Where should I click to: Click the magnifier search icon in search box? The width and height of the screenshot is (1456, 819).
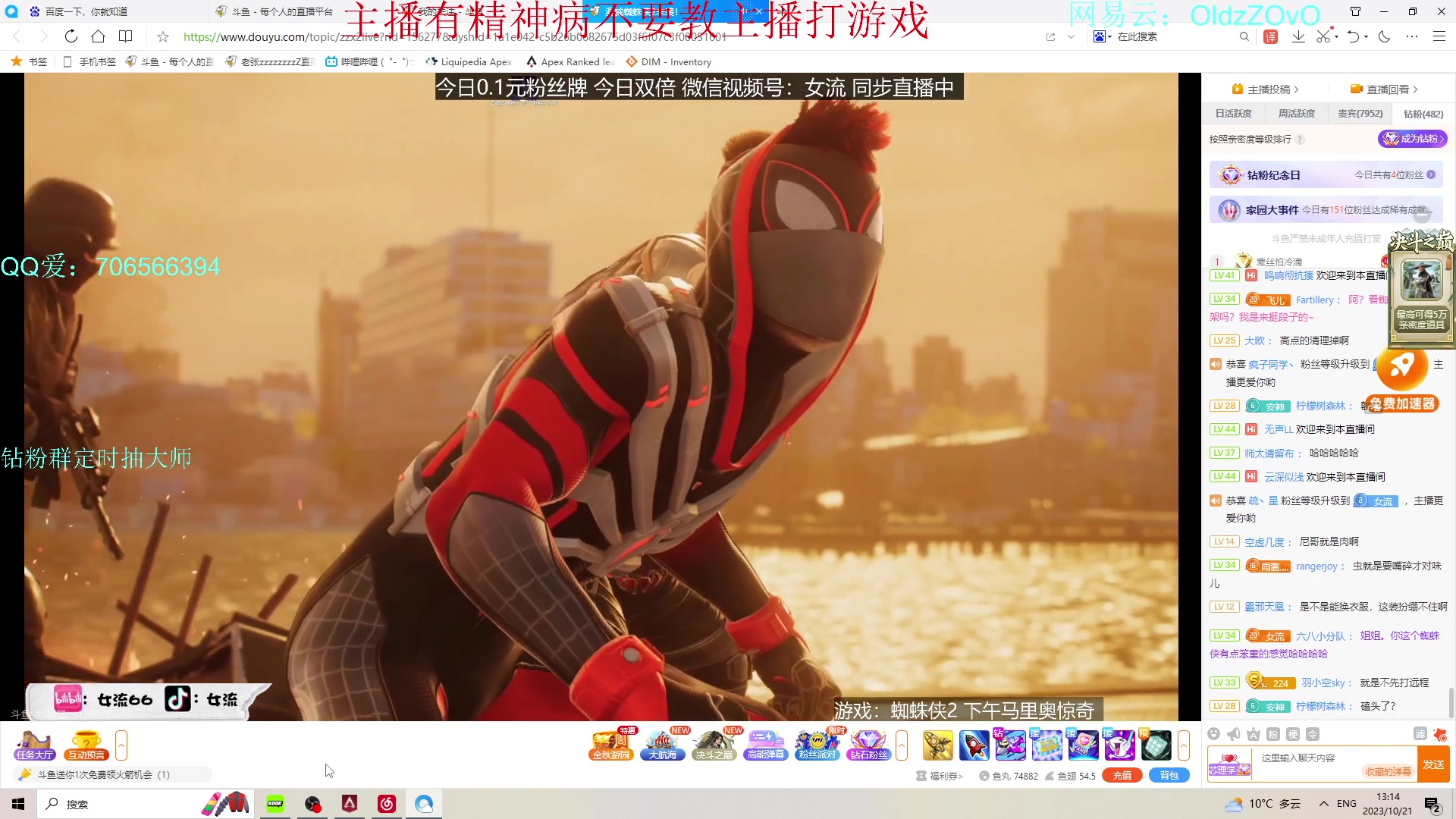1244,36
